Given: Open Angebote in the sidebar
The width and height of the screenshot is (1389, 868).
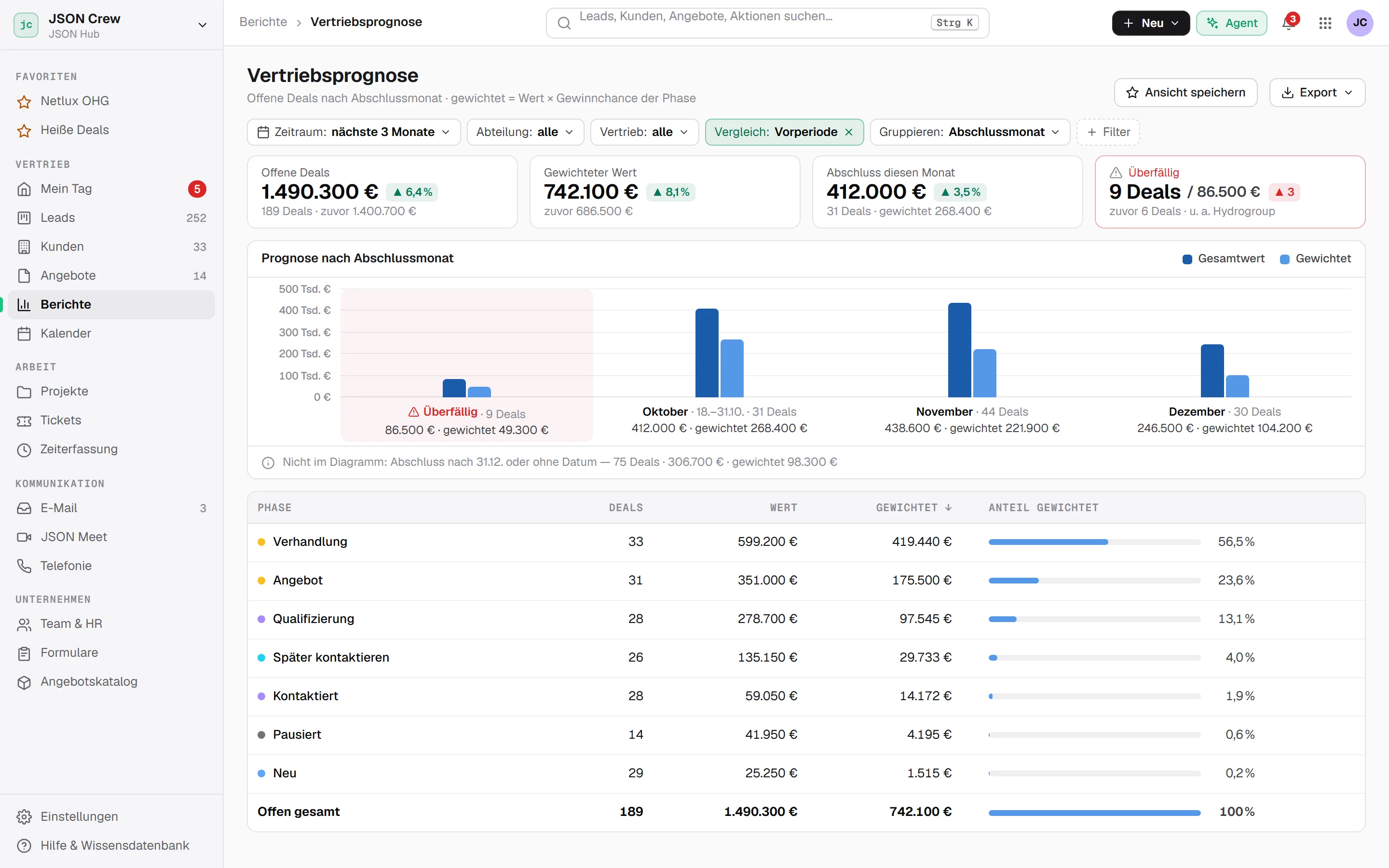Looking at the screenshot, I should pos(111,275).
